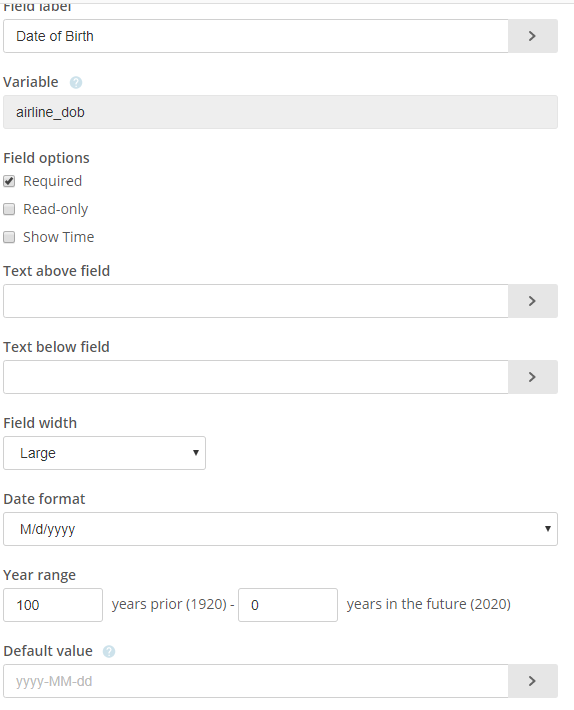Open the Field width dropdown showing Large
The height and width of the screenshot is (710, 574).
point(104,453)
